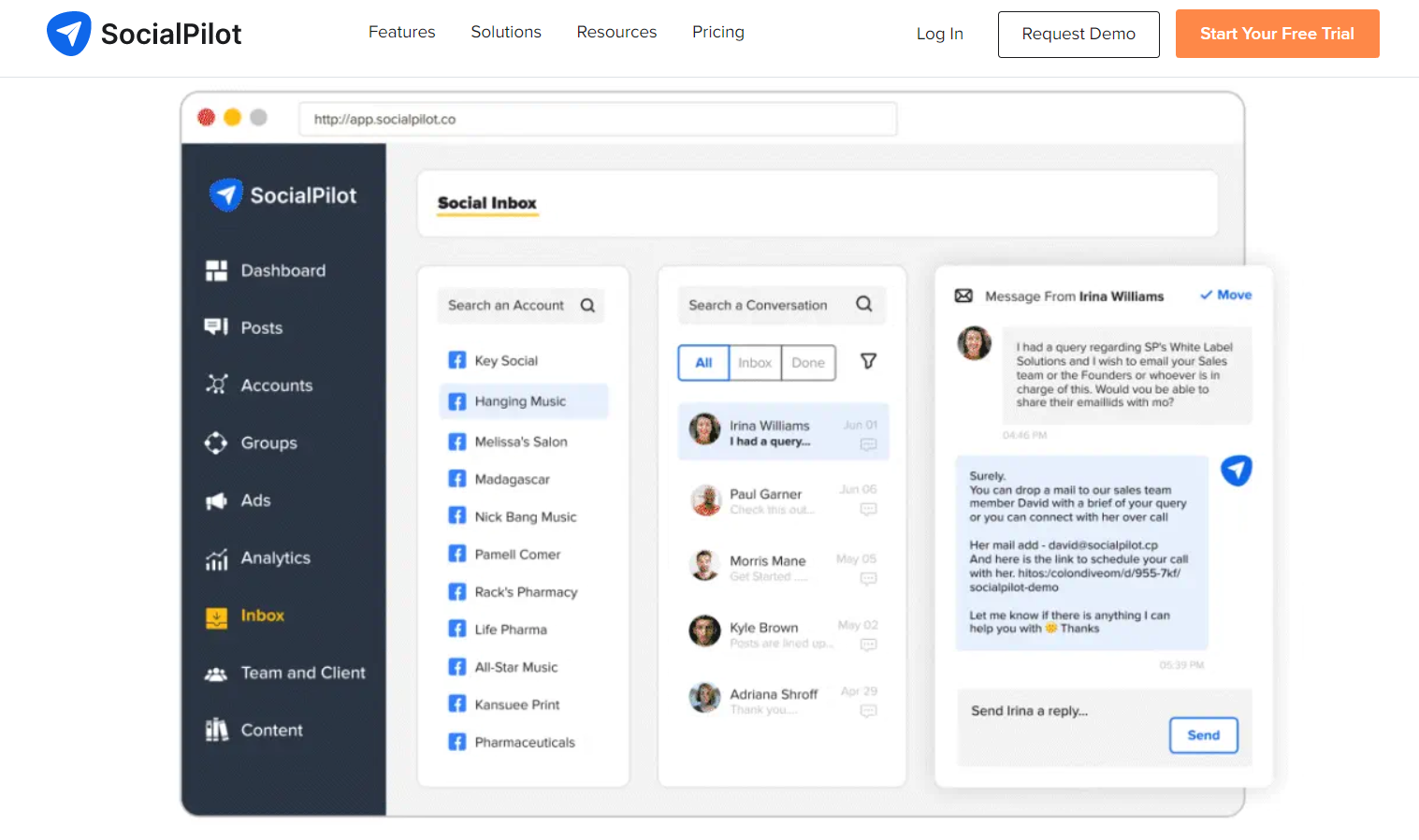Viewport: 1419px width, 840px height.
Task: Click envelope icon beside Message From
Action: (963, 296)
